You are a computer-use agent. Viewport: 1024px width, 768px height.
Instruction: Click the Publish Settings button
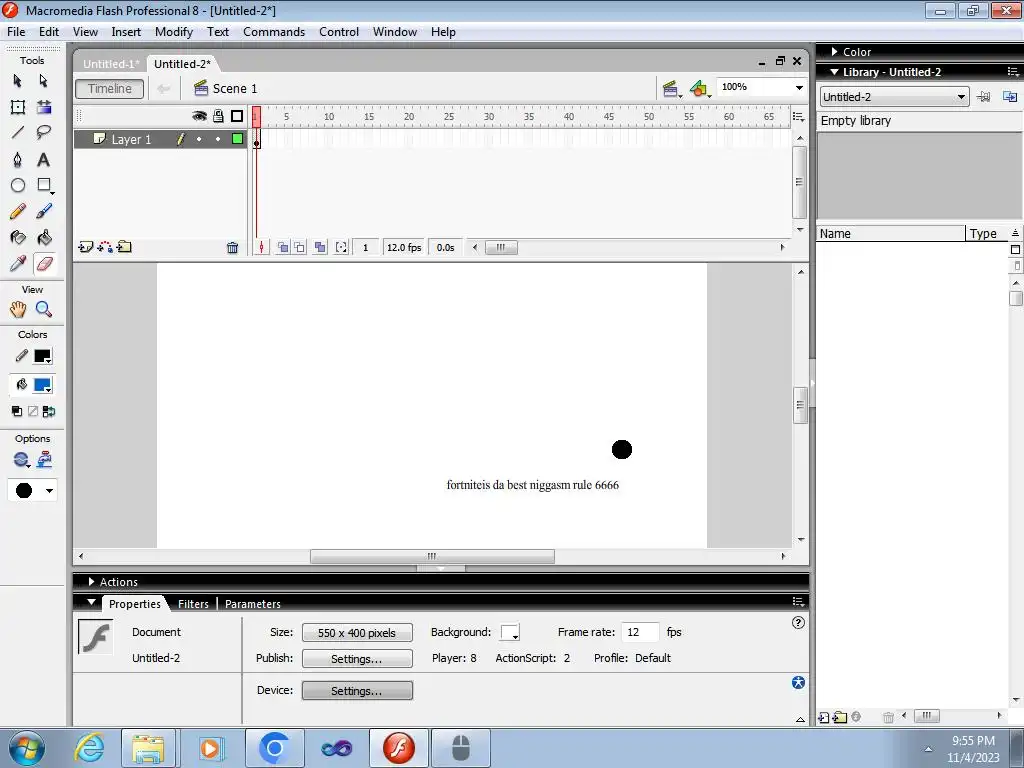pyautogui.click(x=357, y=658)
